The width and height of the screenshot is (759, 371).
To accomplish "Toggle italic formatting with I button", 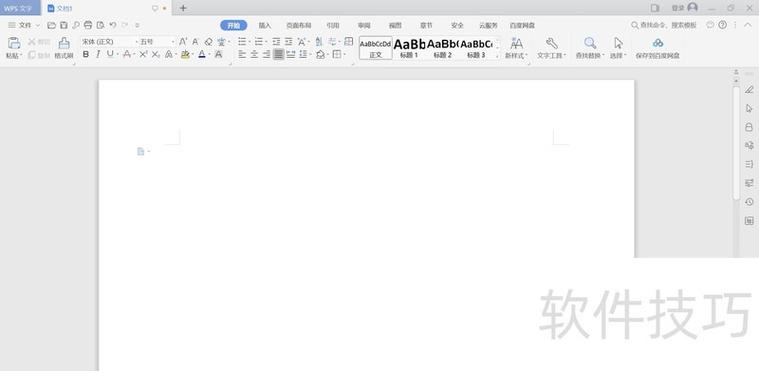I will [98, 55].
